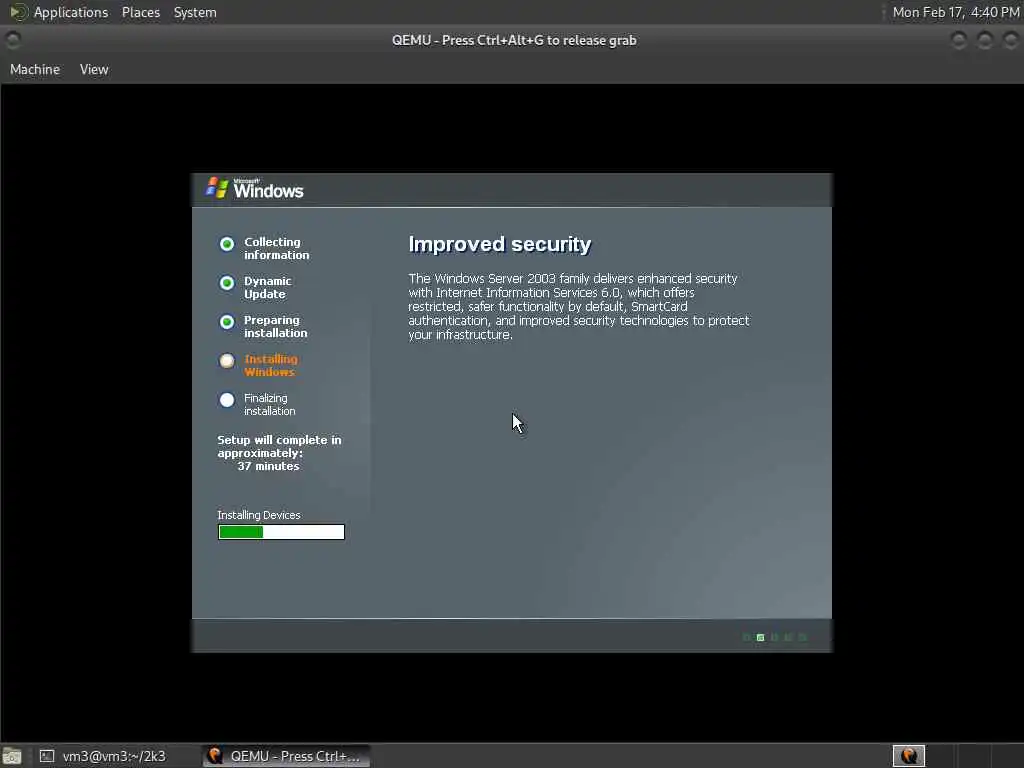Click the Windows flag logo
1024x768 pixels.
tap(217, 188)
